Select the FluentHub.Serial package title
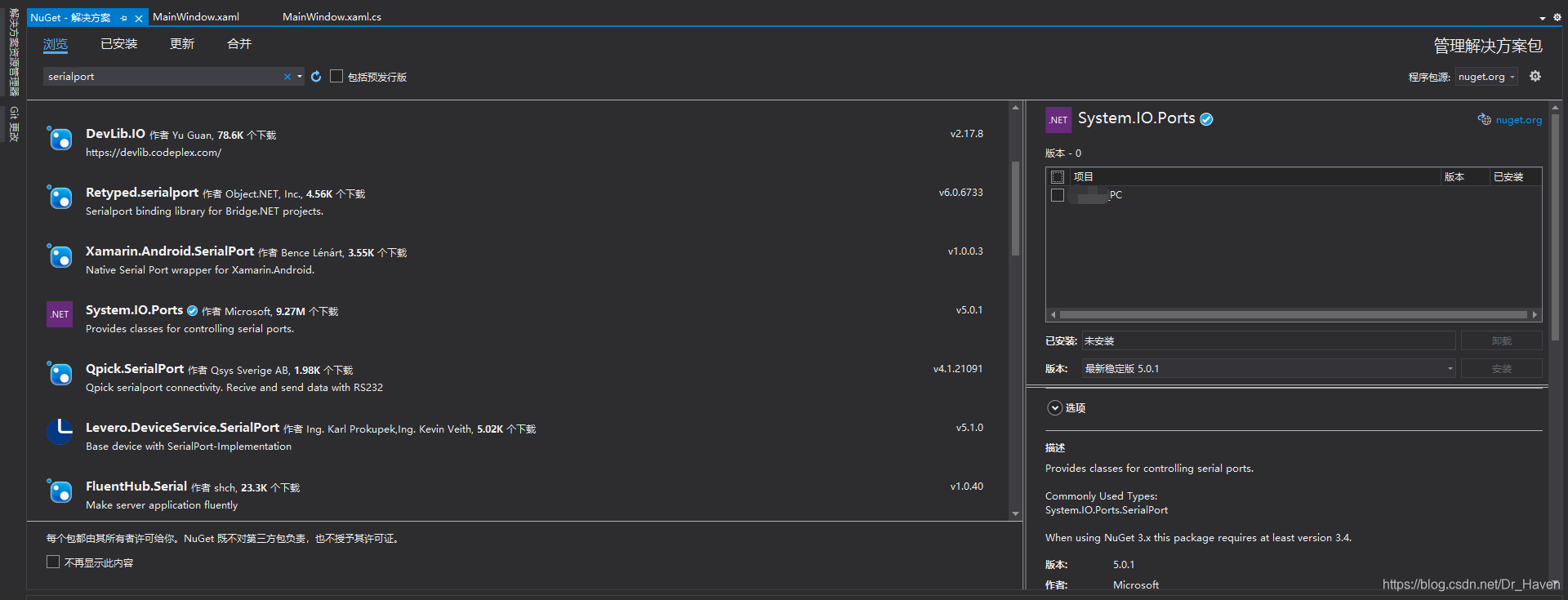 (x=136, y=487)
